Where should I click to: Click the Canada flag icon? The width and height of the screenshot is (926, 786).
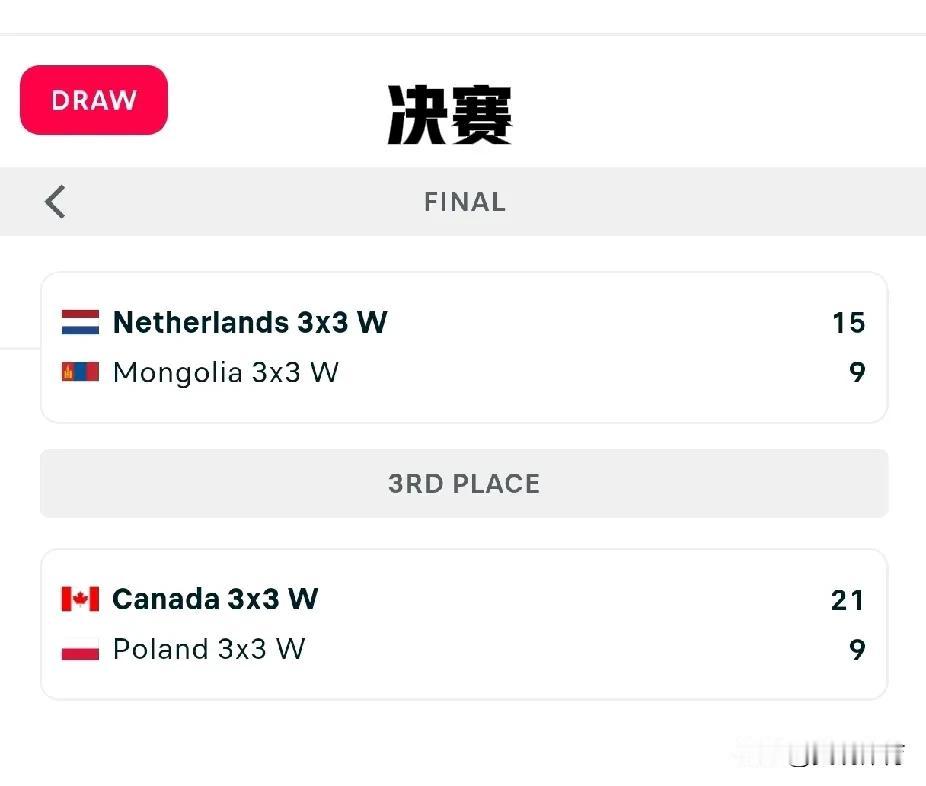(x=80, y=599)
